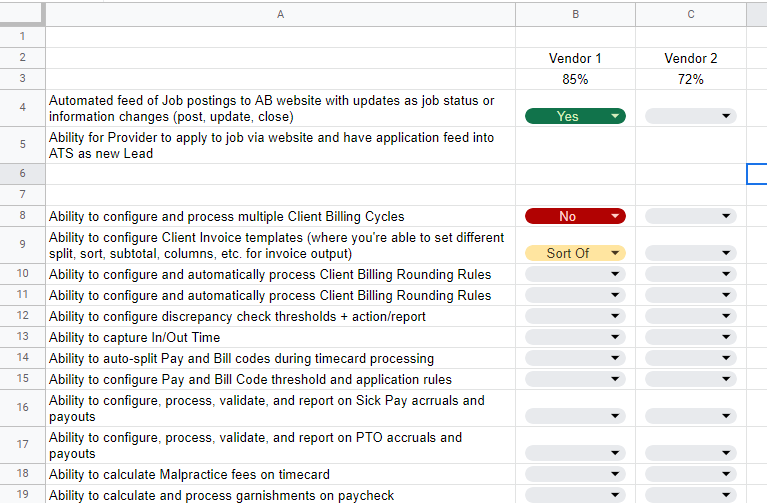Open the Sort Of dropdown in row 9
767x503 pixels.
575,253
